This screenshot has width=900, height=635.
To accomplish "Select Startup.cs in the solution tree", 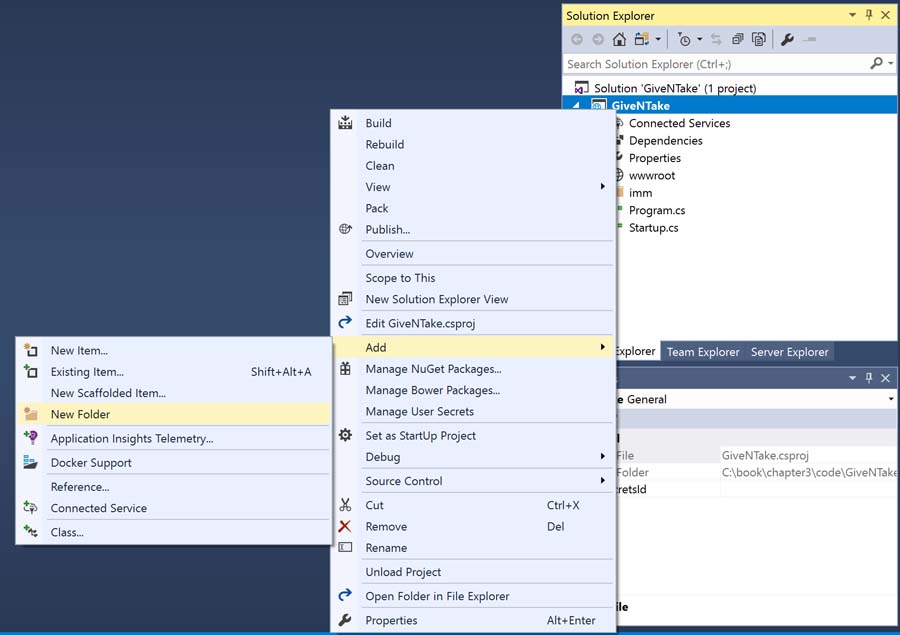I will (653, 228).
